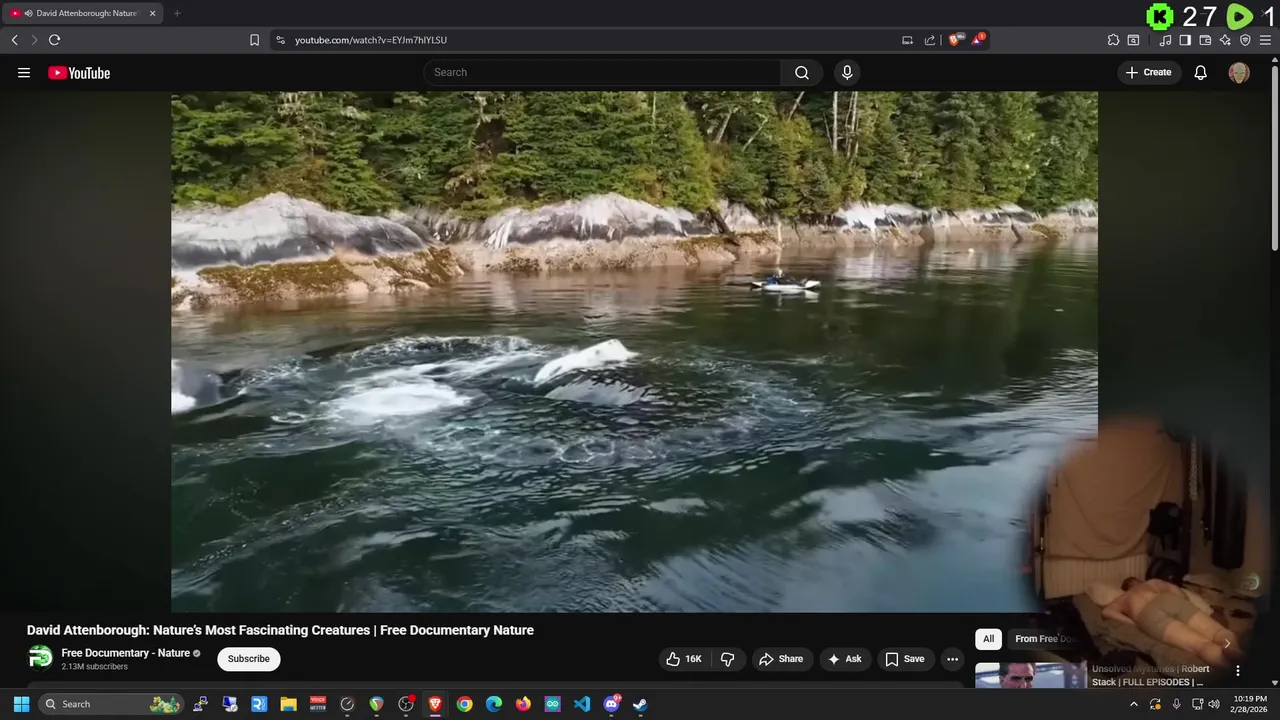The image size is (1280, 720).
Task: Go to the YouTube home logo
Action: [79, 72]
